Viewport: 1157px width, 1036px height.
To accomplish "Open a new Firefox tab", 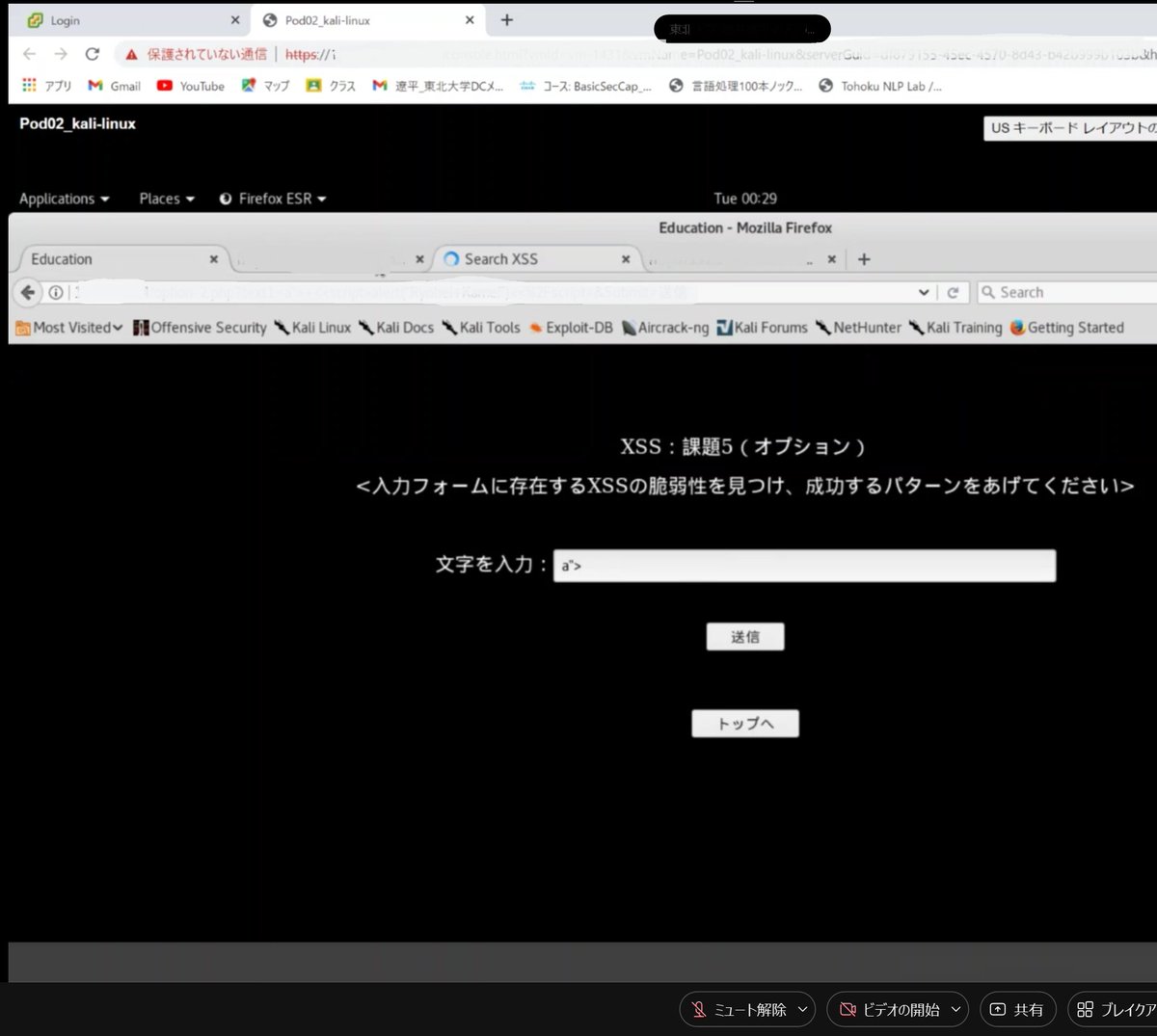I will [864, 259].
